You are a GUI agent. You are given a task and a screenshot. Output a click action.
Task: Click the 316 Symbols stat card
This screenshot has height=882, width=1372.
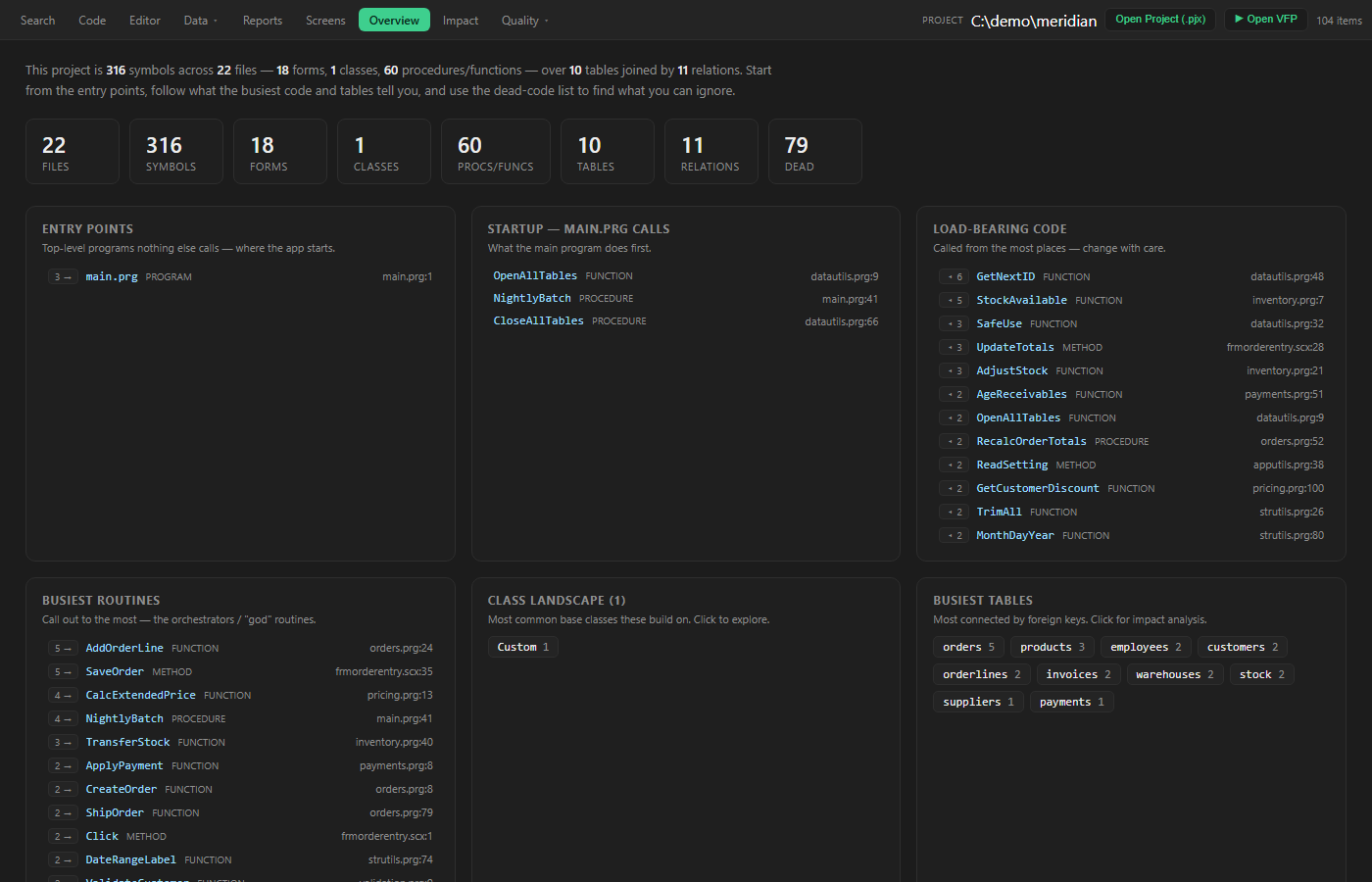pos(176,151)
